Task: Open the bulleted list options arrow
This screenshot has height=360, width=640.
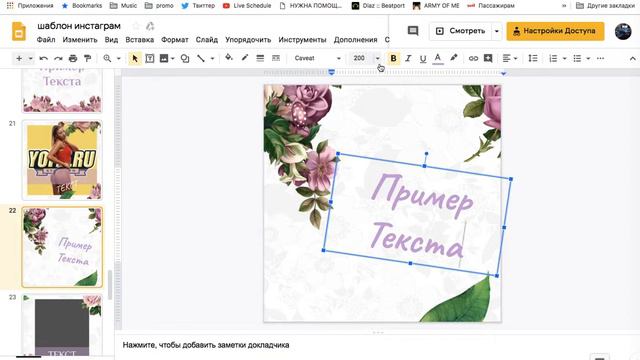Action: click(588, 59)
